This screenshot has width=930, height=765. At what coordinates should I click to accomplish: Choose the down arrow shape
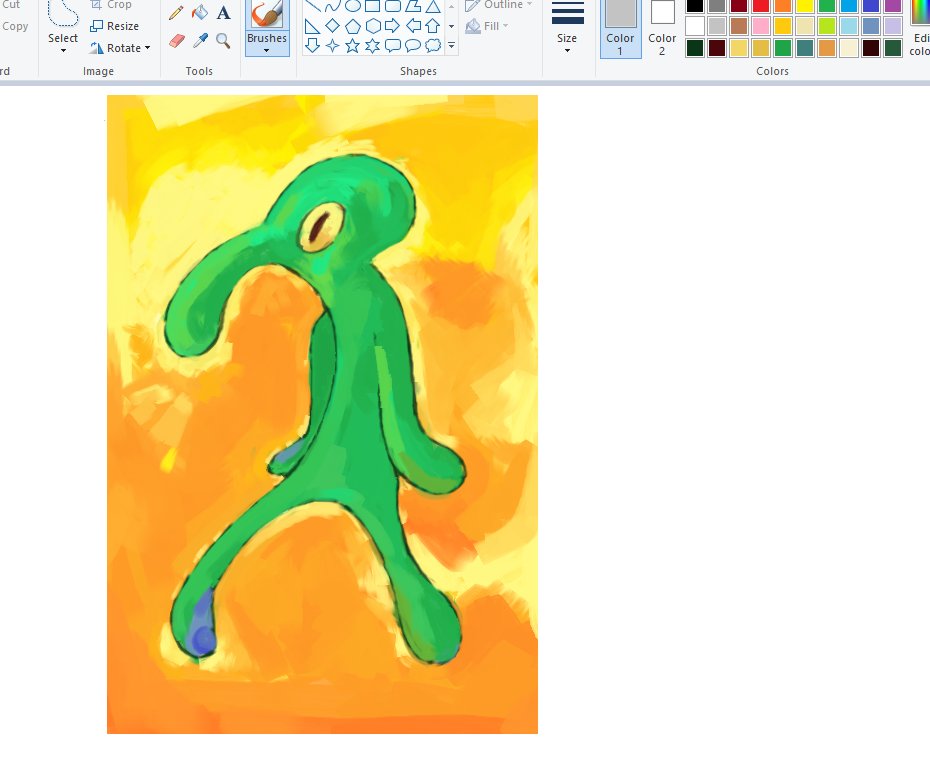(x=313, y=45)
